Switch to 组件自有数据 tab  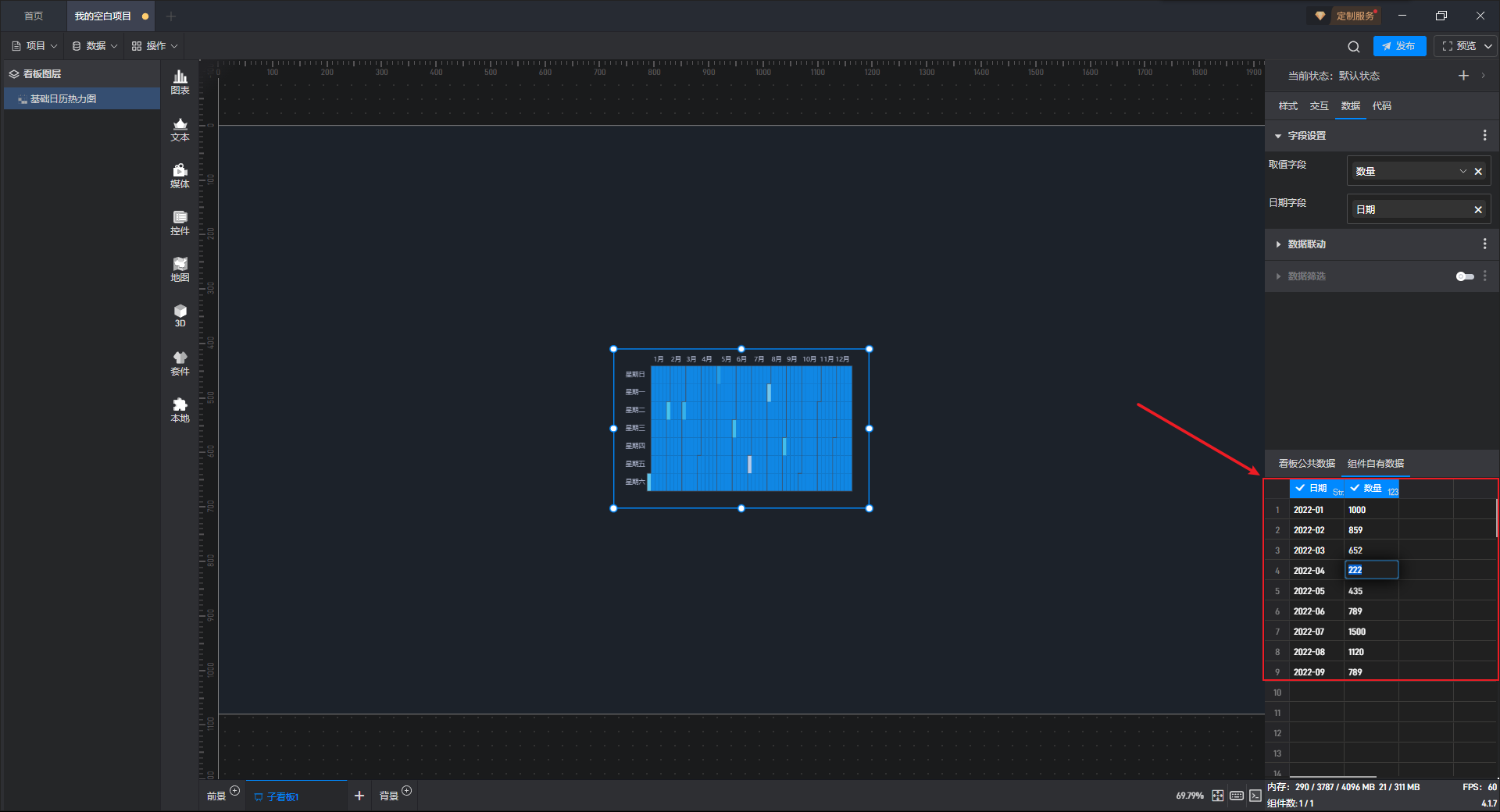[x=1375, y=464]
